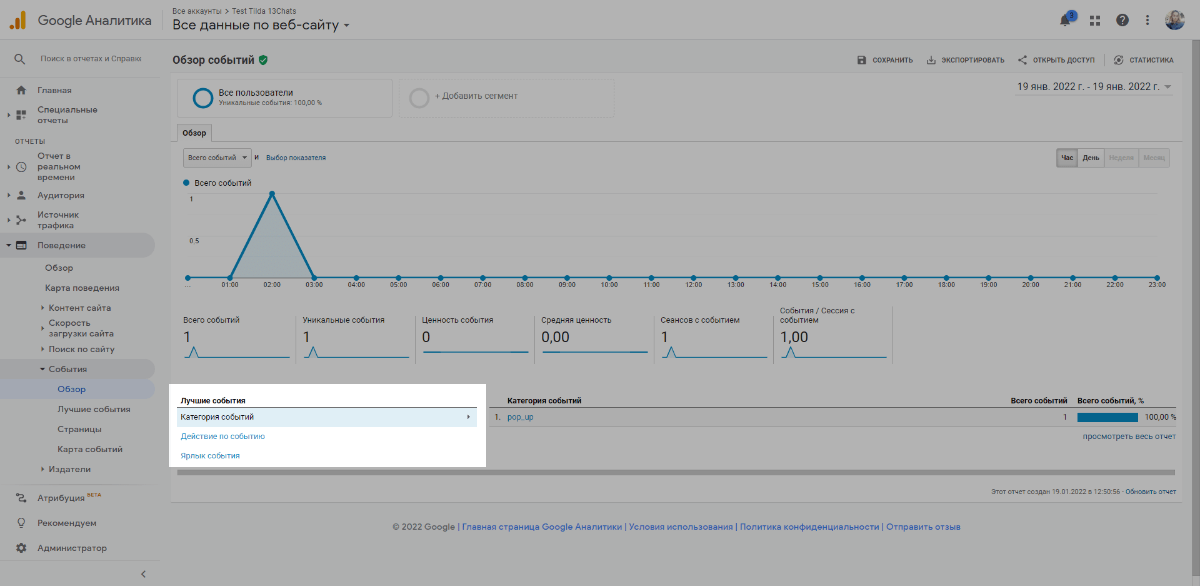Click the Рекомендуем lightbulb icon
Image resolution: width=1200 pixels, height=586 pixels.
click(x=21, y=522)
